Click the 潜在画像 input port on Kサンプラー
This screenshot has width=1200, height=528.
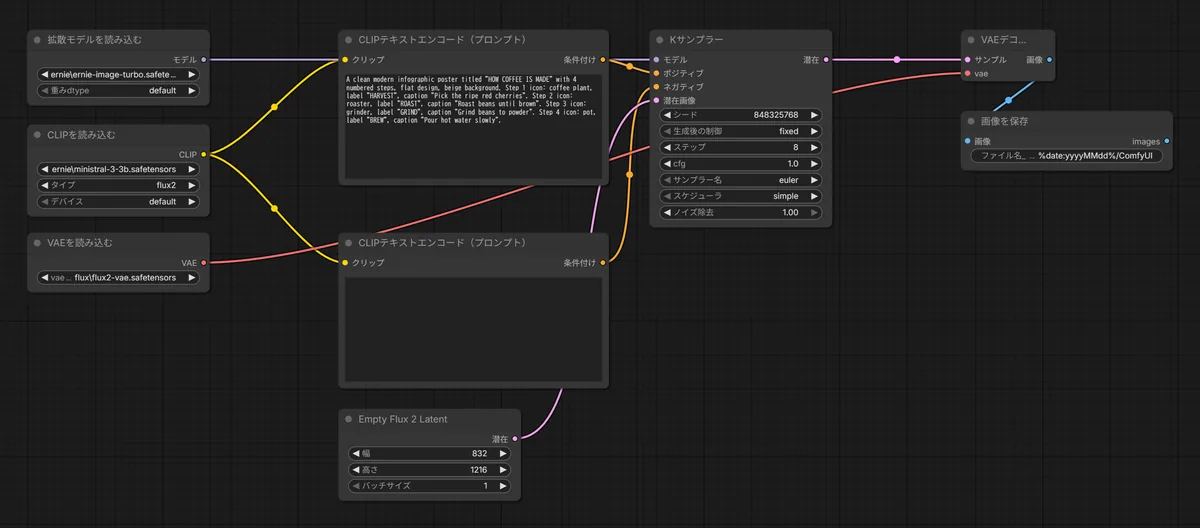pyautogui.click(x=657, y=100)
